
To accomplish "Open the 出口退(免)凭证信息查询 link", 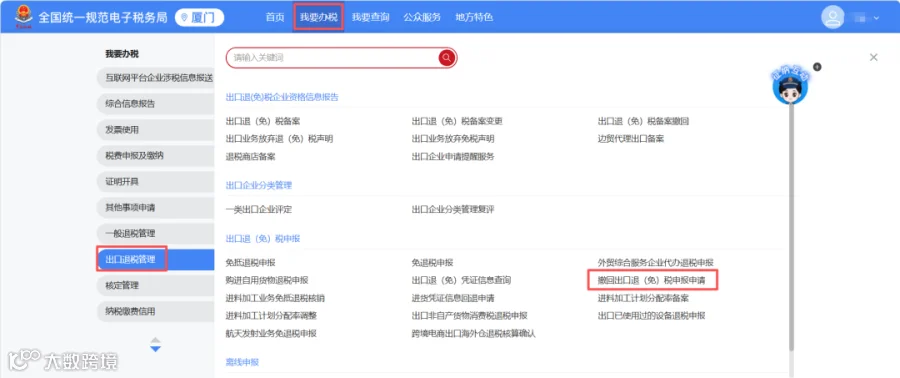I will (x=461, y=280).
